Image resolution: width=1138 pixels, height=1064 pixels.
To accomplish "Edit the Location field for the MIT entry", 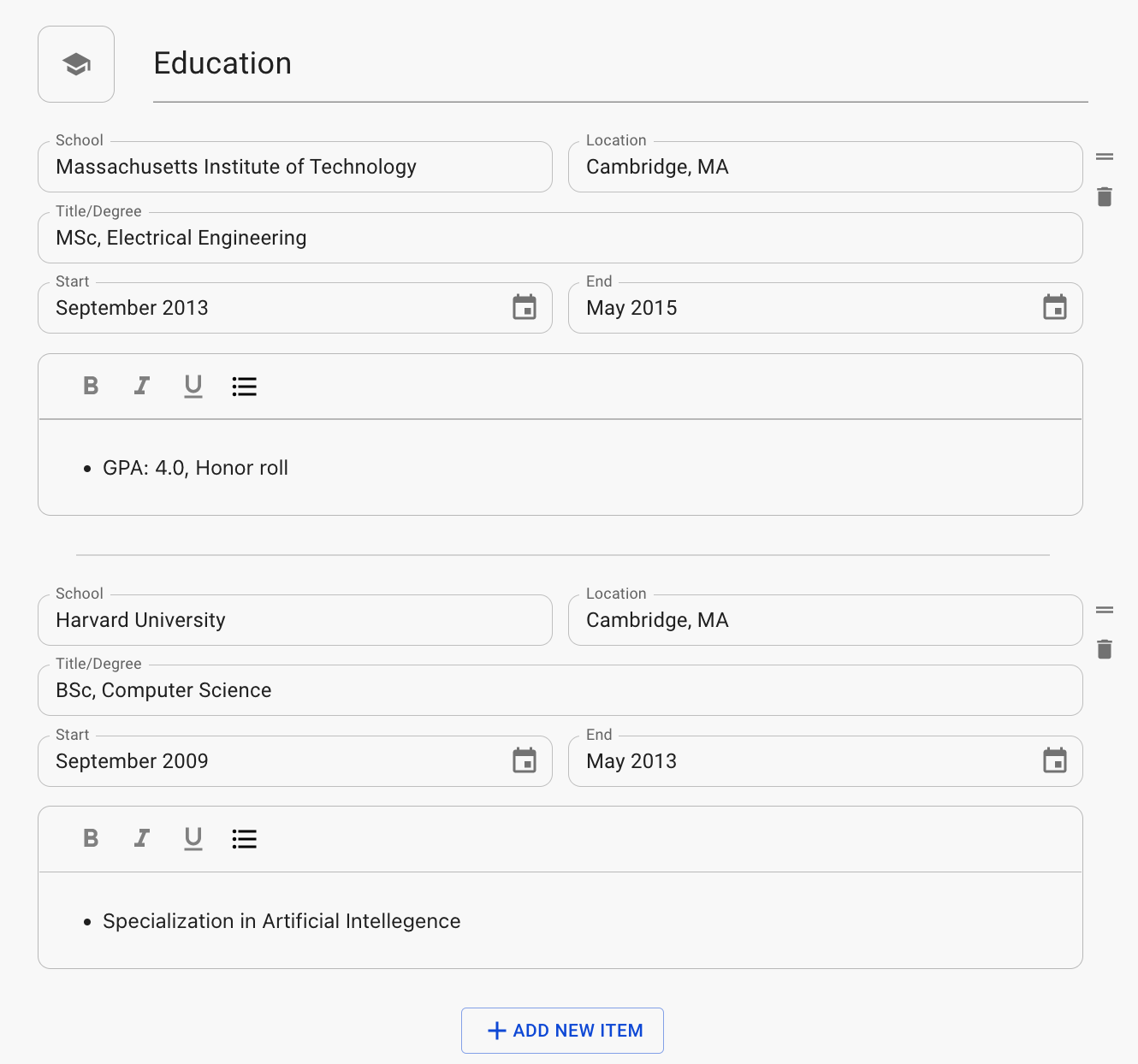I will pyautogui.click(x=826, y=167).
